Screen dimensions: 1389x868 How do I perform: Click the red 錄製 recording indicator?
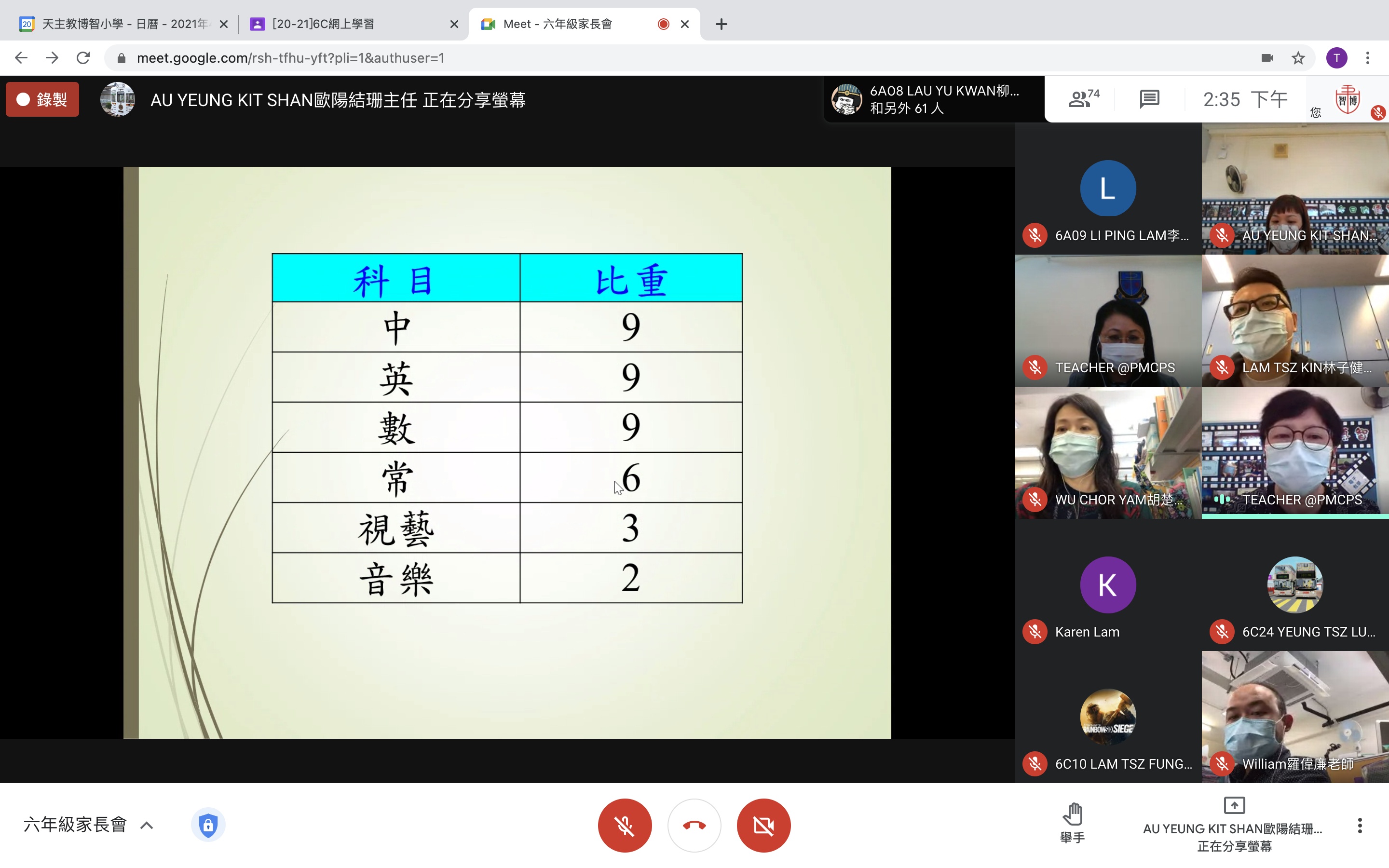pos(42,99)
